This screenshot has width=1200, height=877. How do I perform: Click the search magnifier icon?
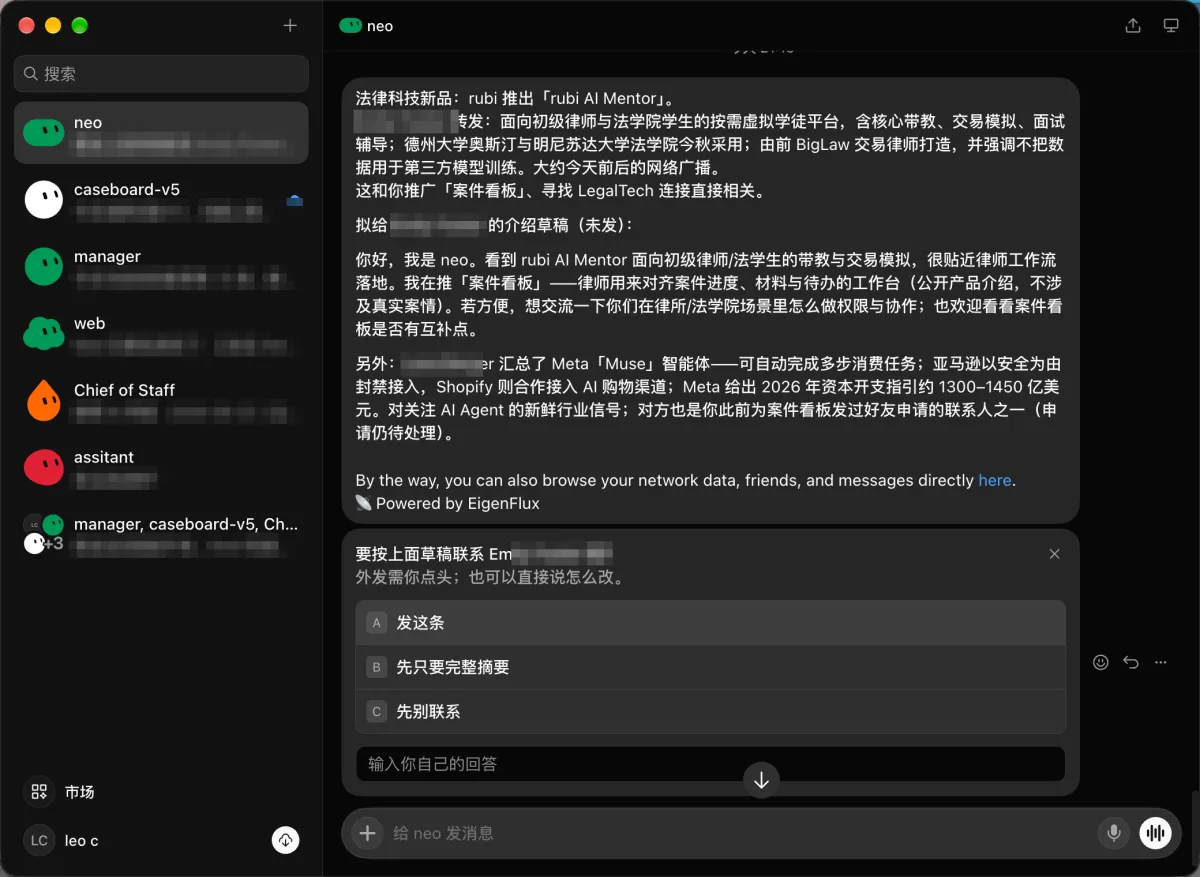(x=31, y=74)
